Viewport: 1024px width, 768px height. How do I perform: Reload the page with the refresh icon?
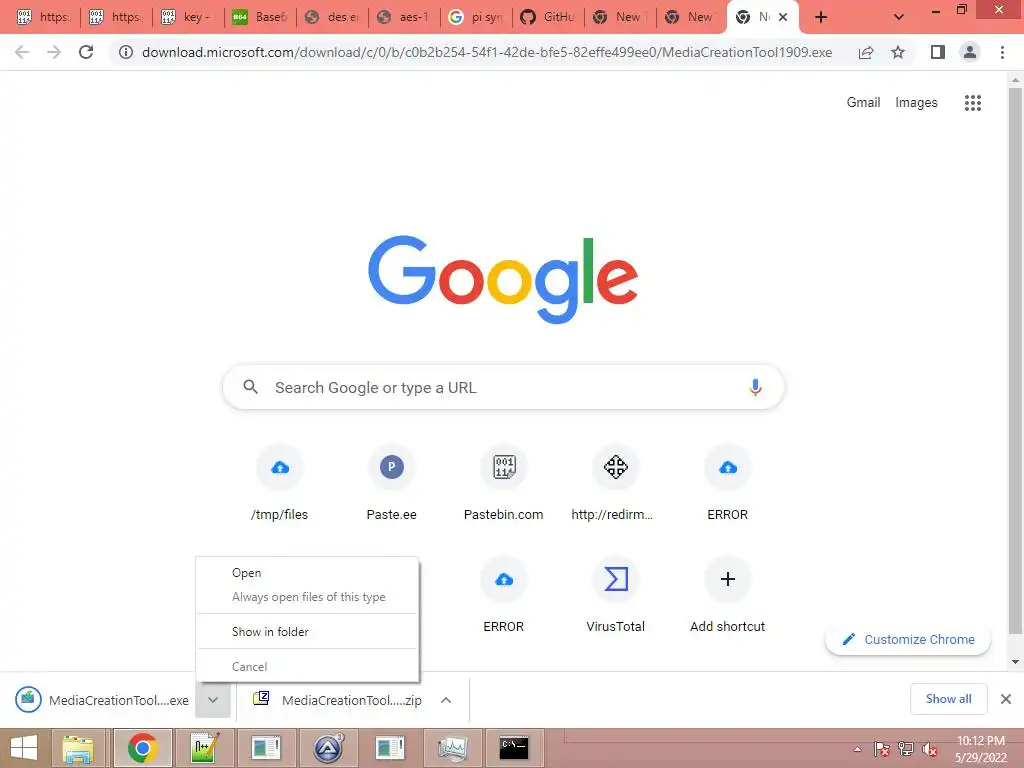click(x=86, y=52)
